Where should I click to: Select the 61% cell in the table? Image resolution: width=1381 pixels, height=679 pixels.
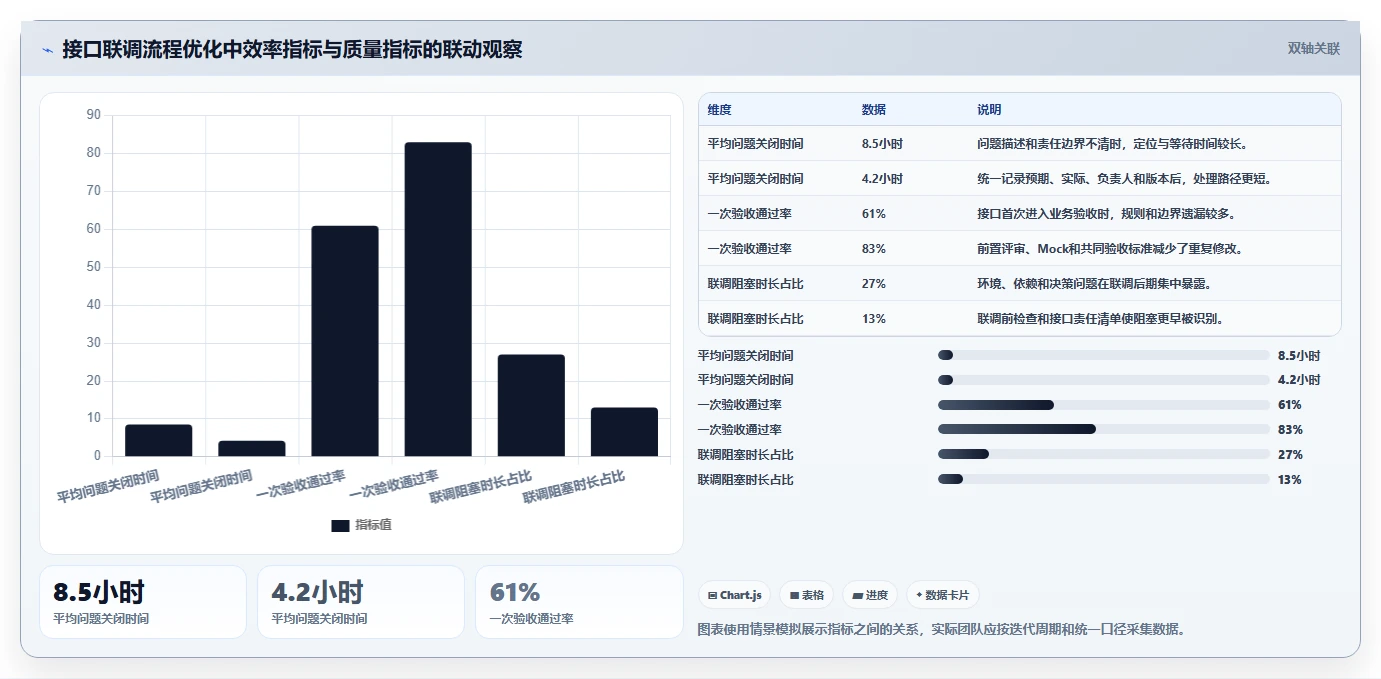click(x=873, y=214)
